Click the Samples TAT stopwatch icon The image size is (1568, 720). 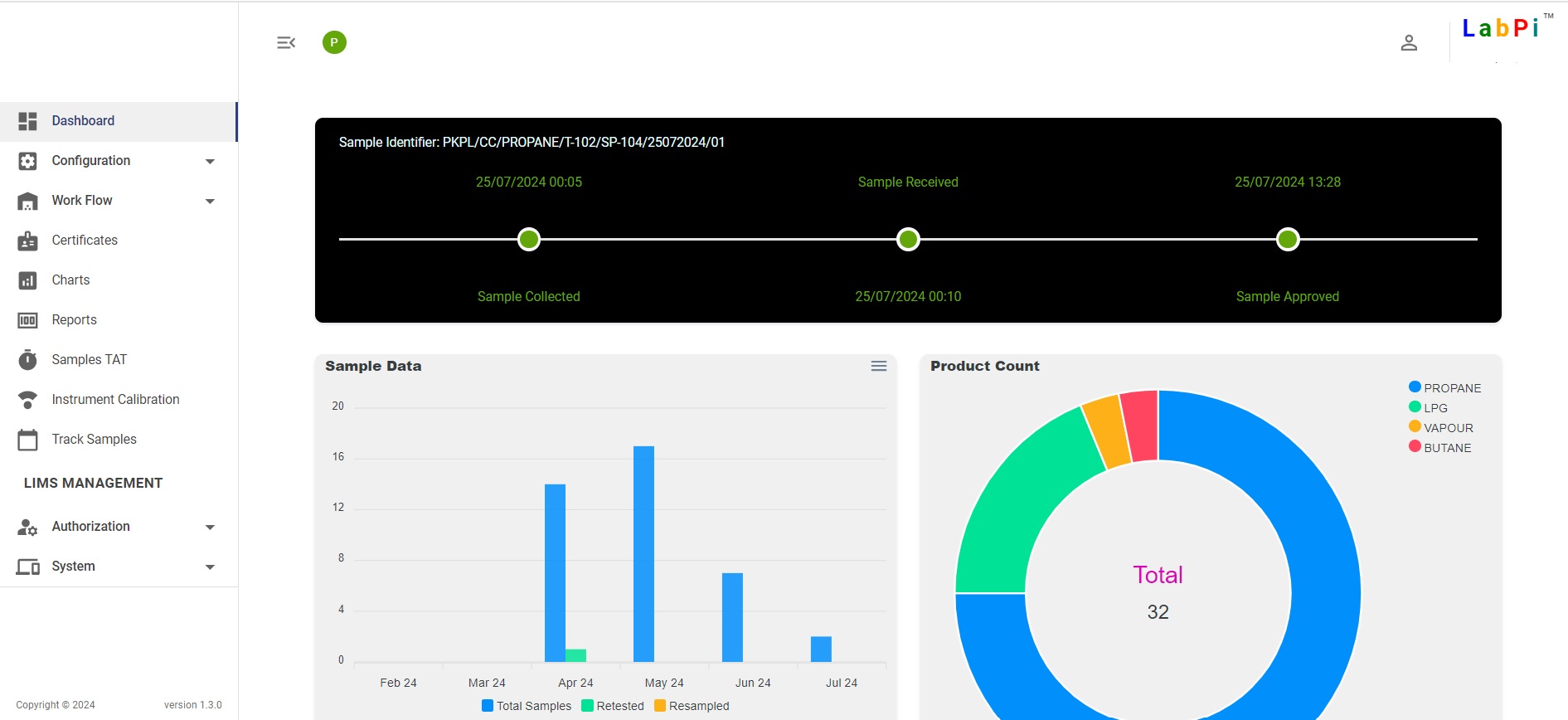[27, 359]
